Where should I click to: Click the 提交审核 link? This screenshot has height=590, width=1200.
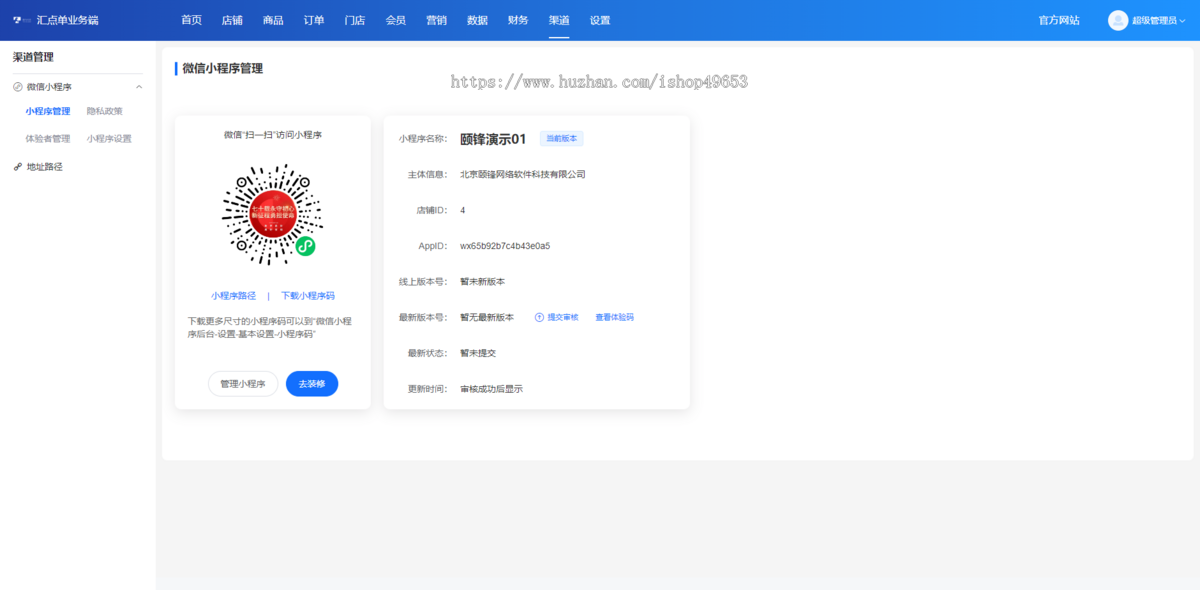[563, 317]
